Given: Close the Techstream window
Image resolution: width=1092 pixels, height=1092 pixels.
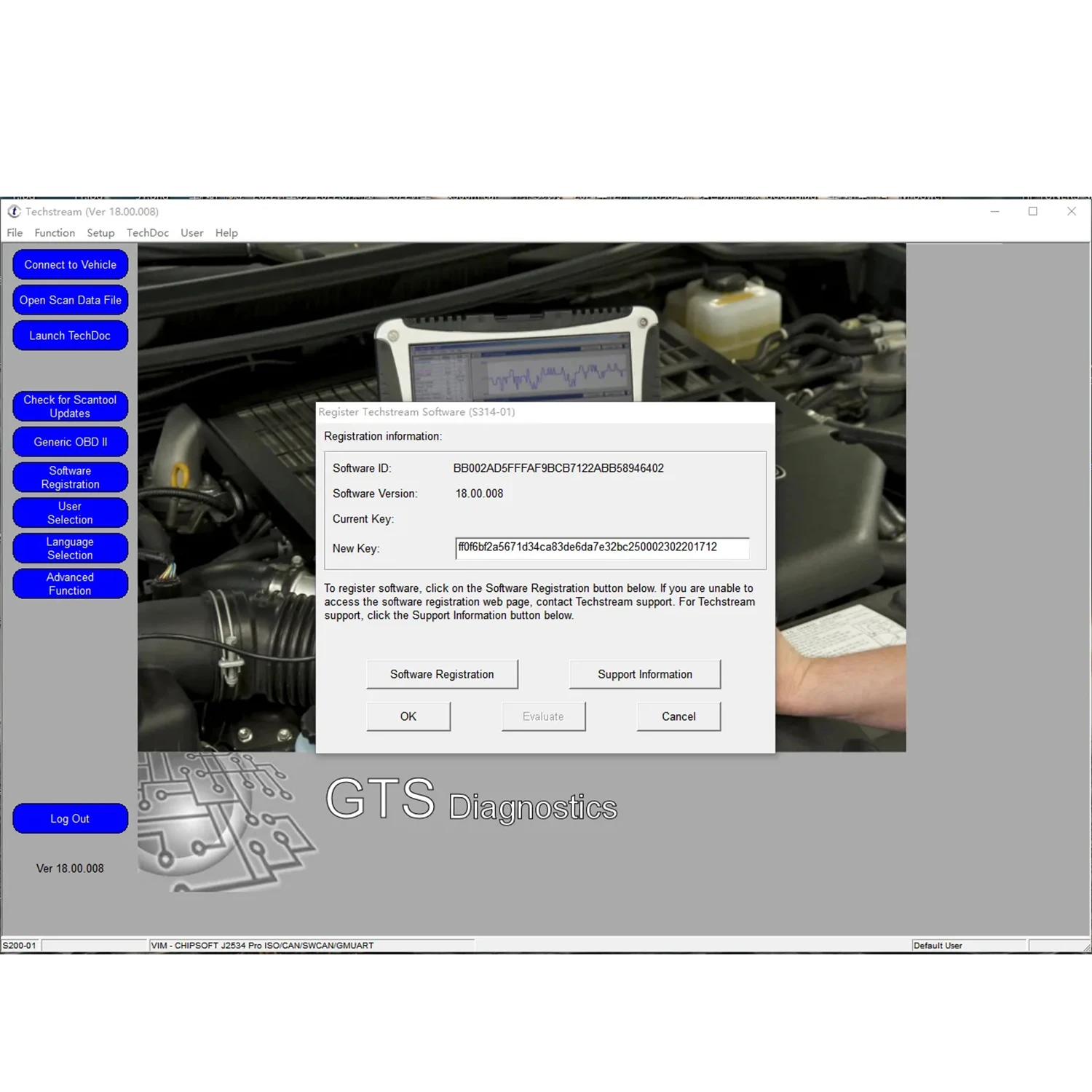Looking at the screenshot, I should point(1072,212).
